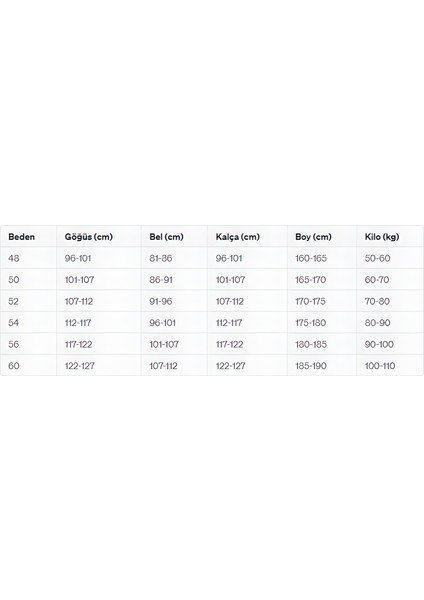The image size is (424, 600).
Task: Click size 48 in Beden column
Action: click(14, 258)
